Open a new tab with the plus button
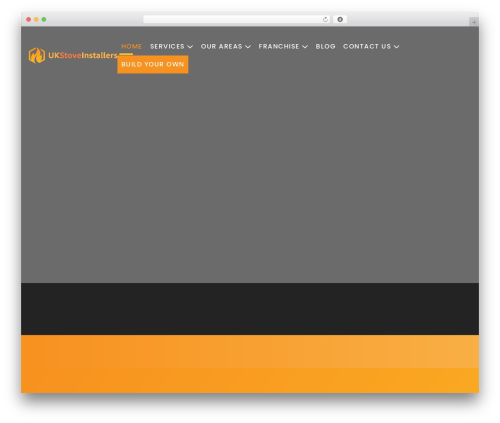 point(474,22)
